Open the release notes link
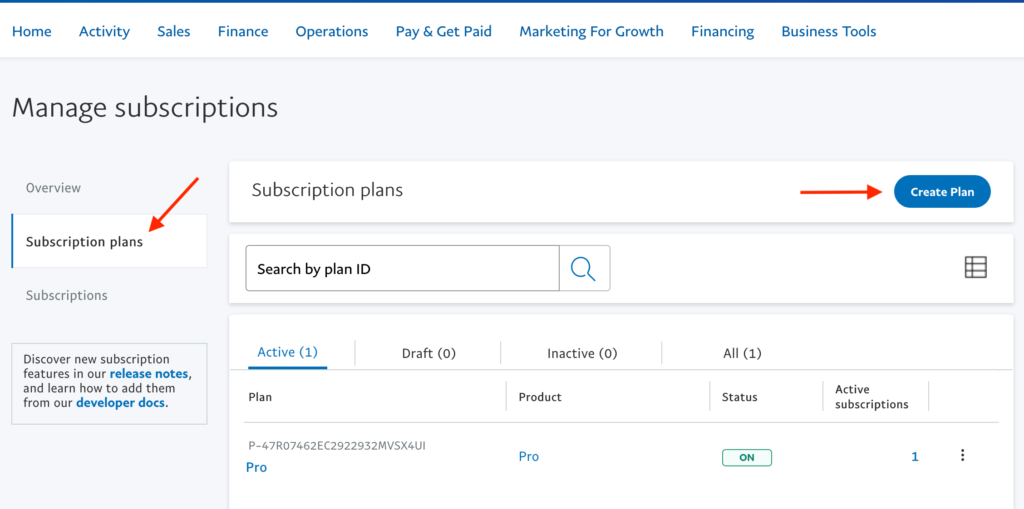The height and width of the screenshot is (509, 1024). [x=149, y=374]
